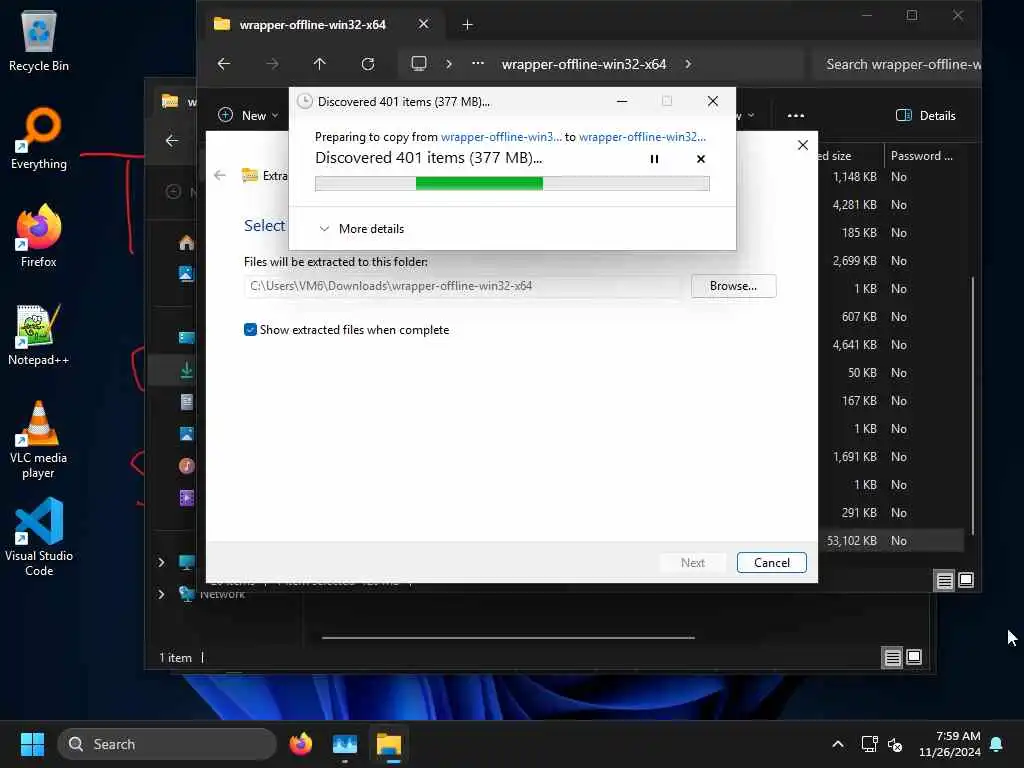
Task: Switch front window to large icons view
Action: pyautogui.click(x=966, y=580)
